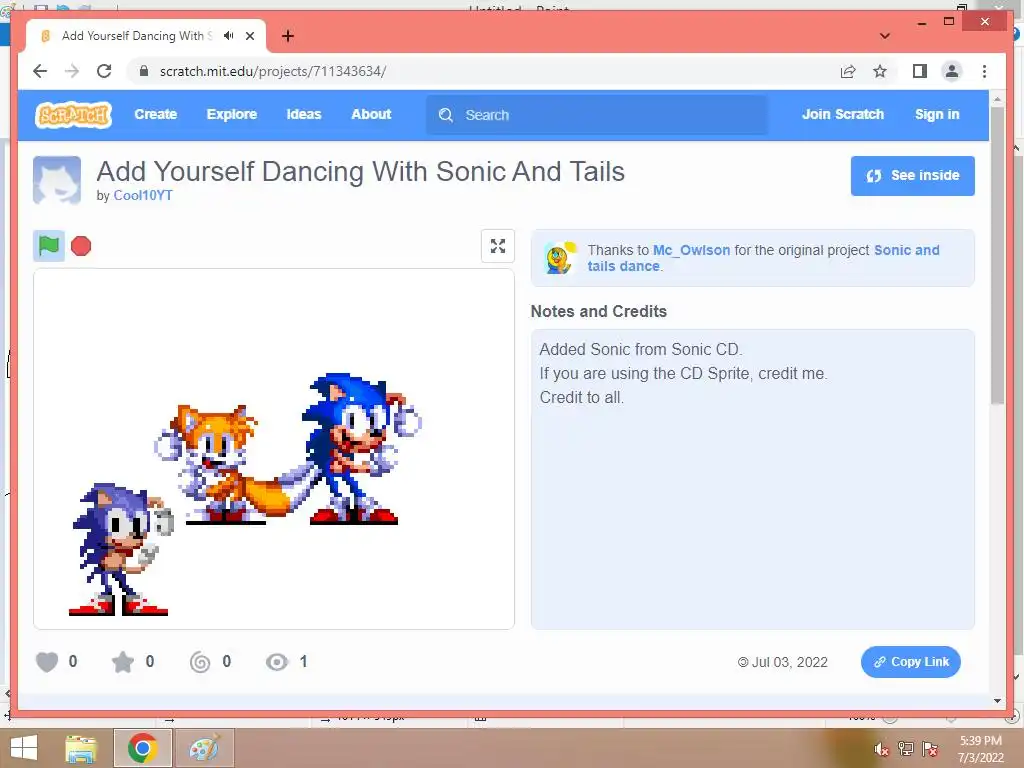Open Cool10YT author profile link
Viewport: 1024px width, 768px height.
tap(143, 195)
